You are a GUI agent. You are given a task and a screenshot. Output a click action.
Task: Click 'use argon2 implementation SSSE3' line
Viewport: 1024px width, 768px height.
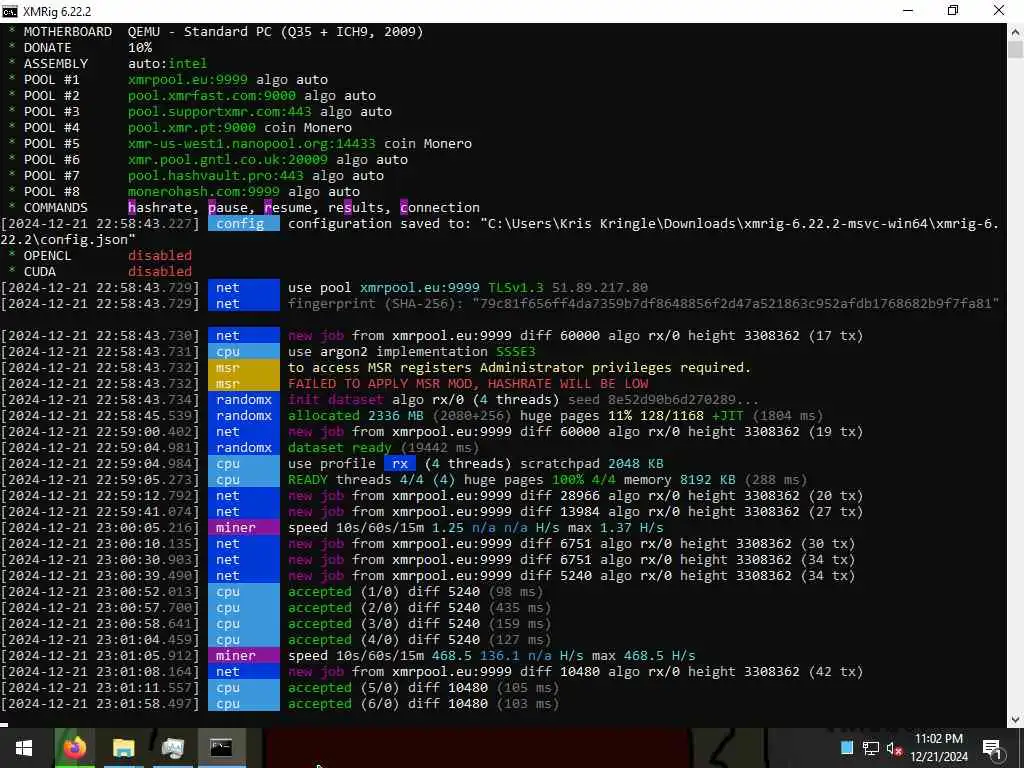click(x=410, y=351)
